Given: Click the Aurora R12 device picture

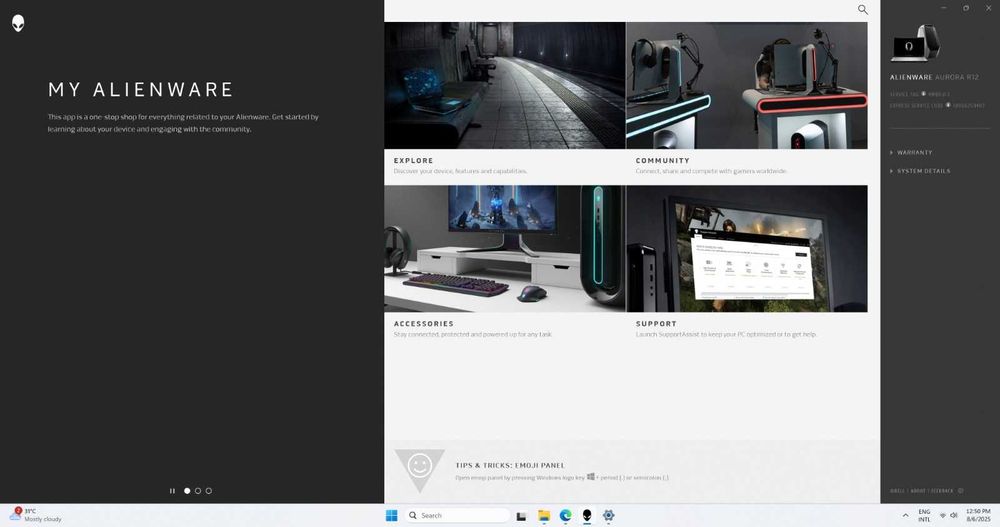Looking at the screenshot, I should 915,43.
